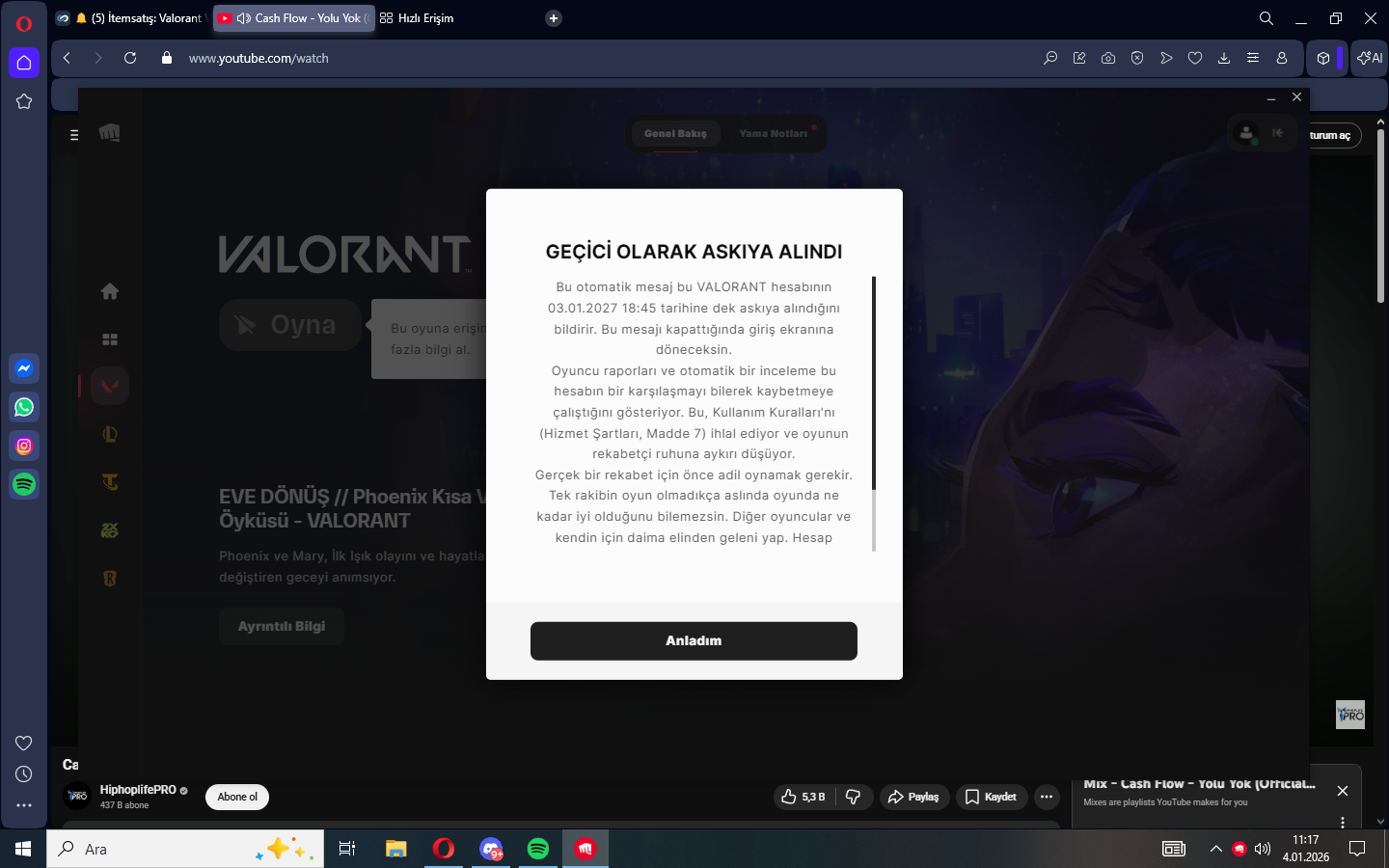
Task: Click the Ayrıntılı Bilgi button
Action: (x=282, y=626)
